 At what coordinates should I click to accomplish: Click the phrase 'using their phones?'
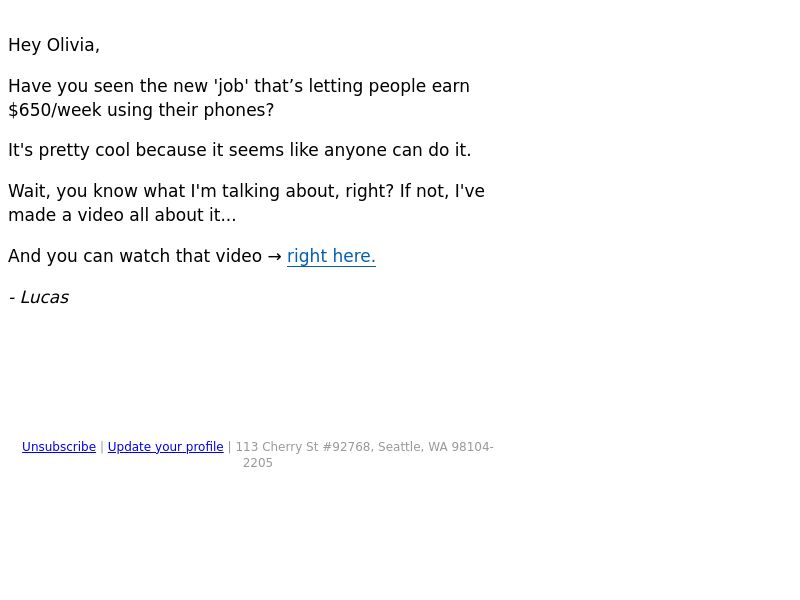190,110
